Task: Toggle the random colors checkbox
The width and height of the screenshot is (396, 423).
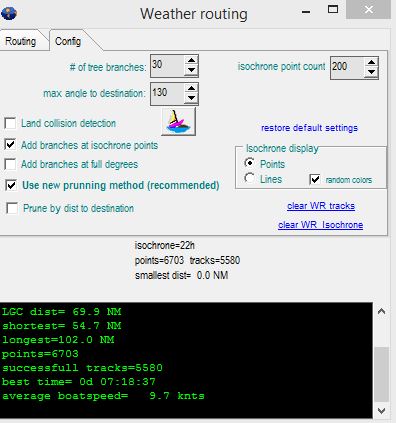Action: [315, 179]
